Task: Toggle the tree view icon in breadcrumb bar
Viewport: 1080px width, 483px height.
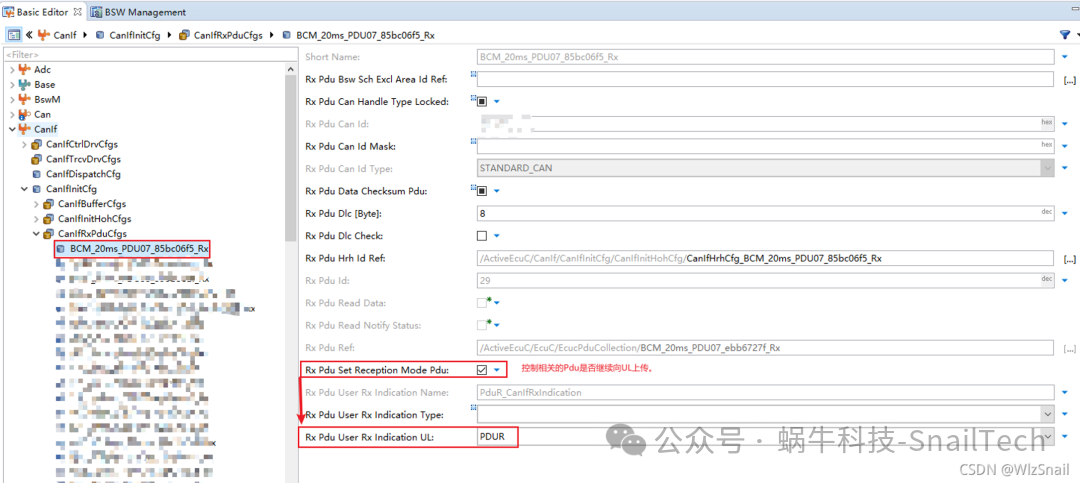Action: (x=14, y=34)
